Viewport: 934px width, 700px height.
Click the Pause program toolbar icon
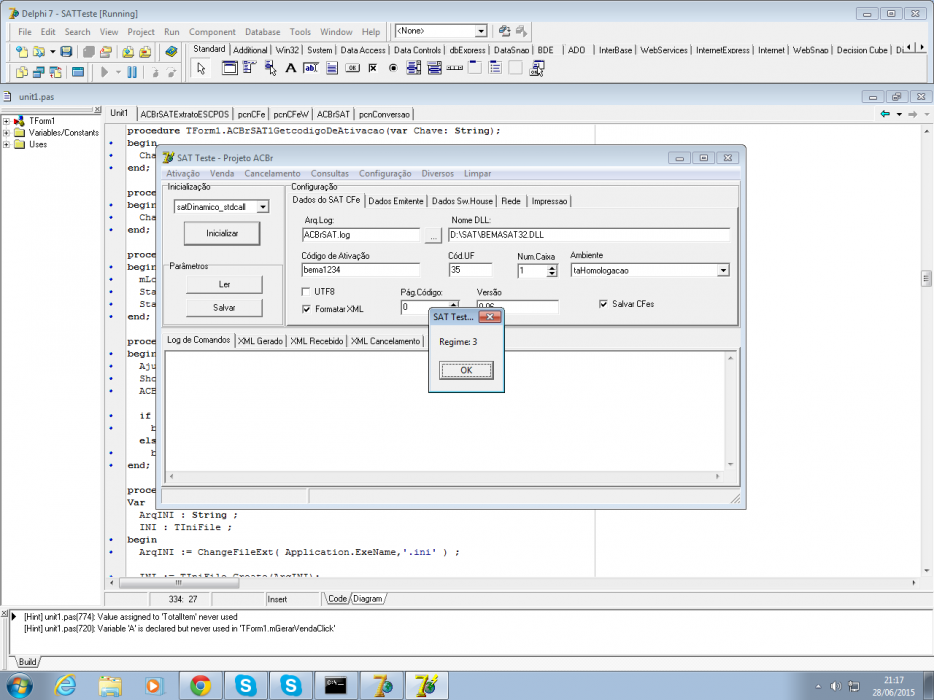pyautogui.click(x=132, y=72)
